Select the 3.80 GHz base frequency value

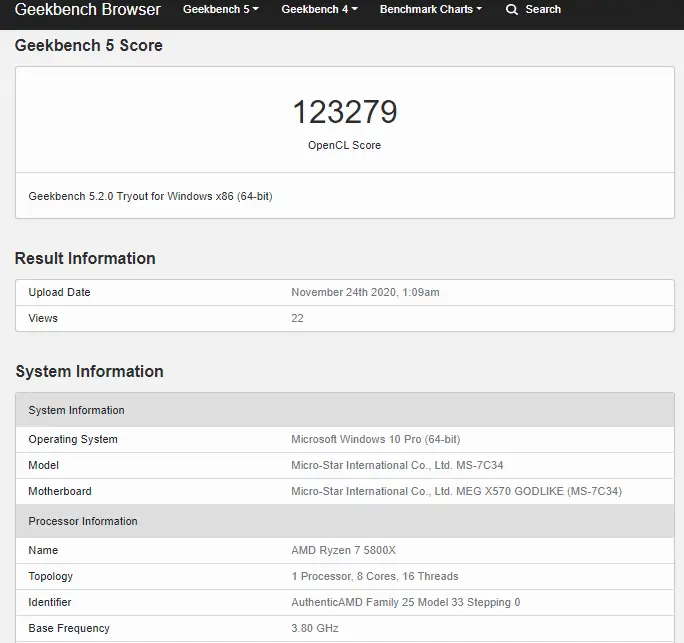pos(315,628)
